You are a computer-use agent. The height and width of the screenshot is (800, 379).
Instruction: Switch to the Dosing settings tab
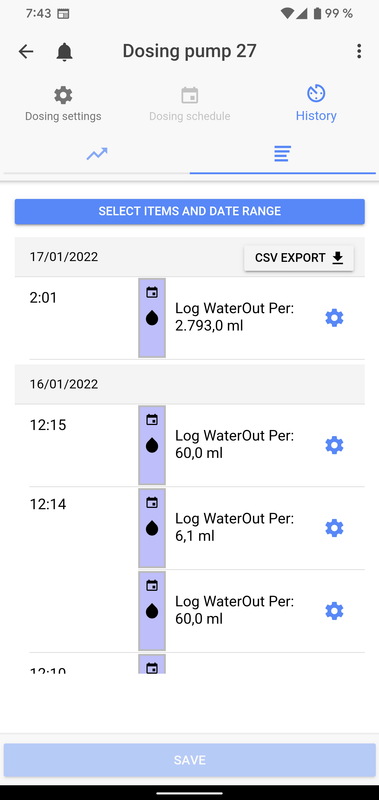tap(63, 104)
